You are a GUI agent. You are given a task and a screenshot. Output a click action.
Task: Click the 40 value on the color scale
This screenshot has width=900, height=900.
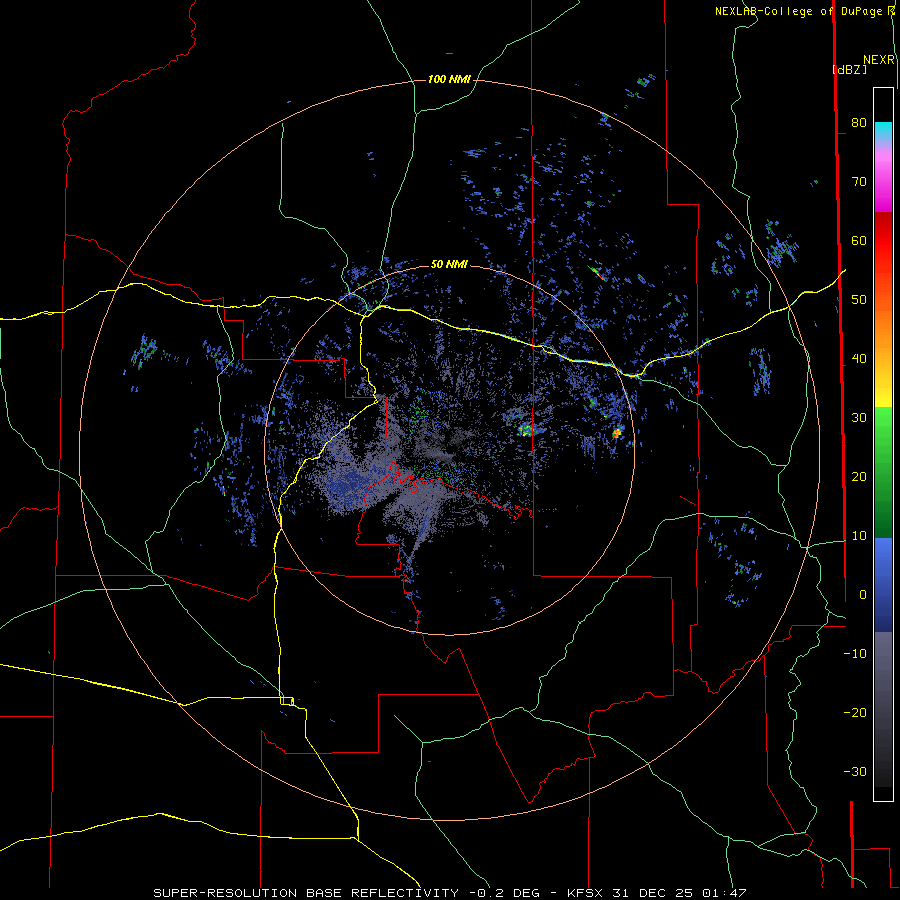(x=859, y=359)
